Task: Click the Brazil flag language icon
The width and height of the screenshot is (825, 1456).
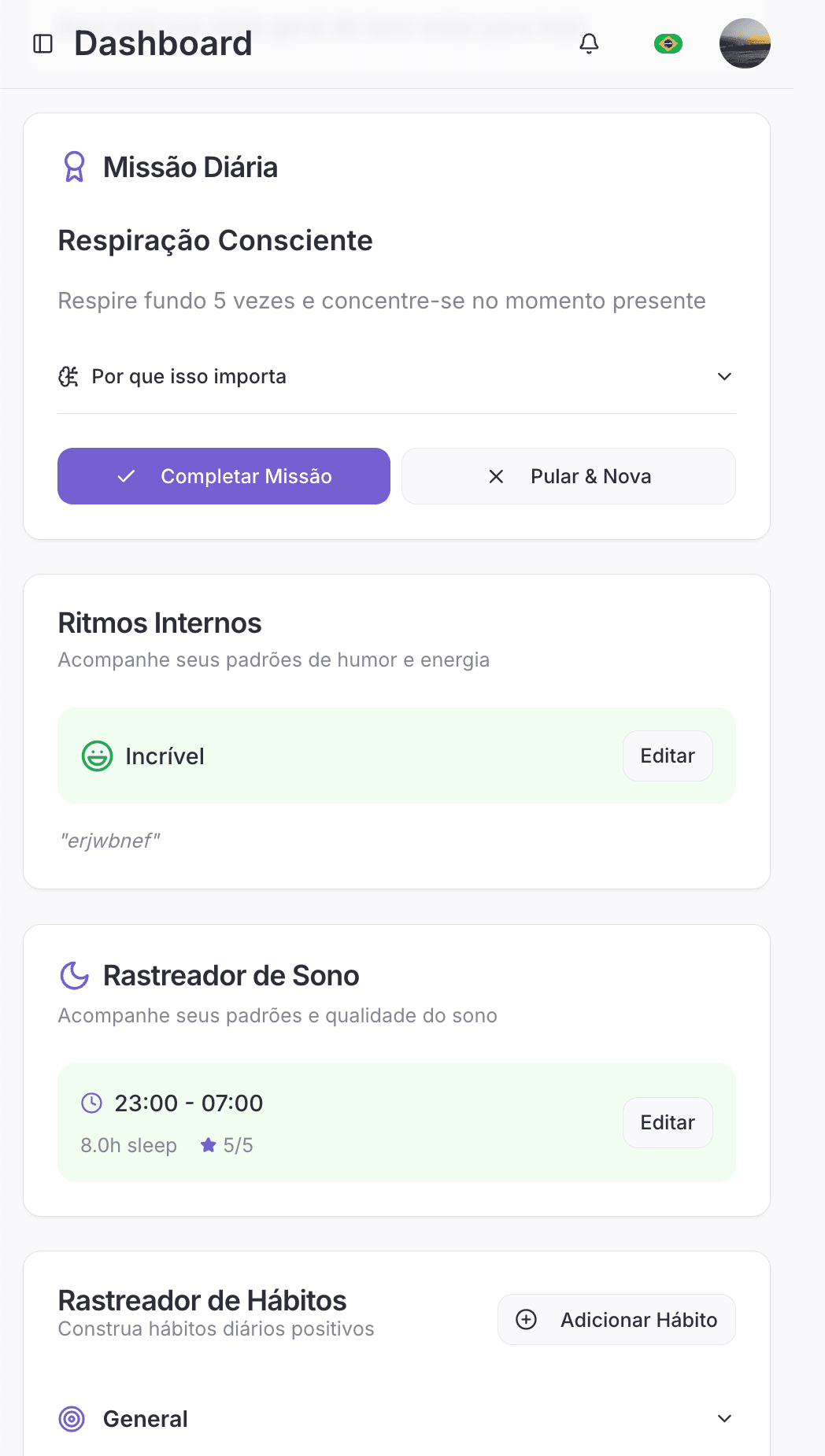Action: [667, 43]
